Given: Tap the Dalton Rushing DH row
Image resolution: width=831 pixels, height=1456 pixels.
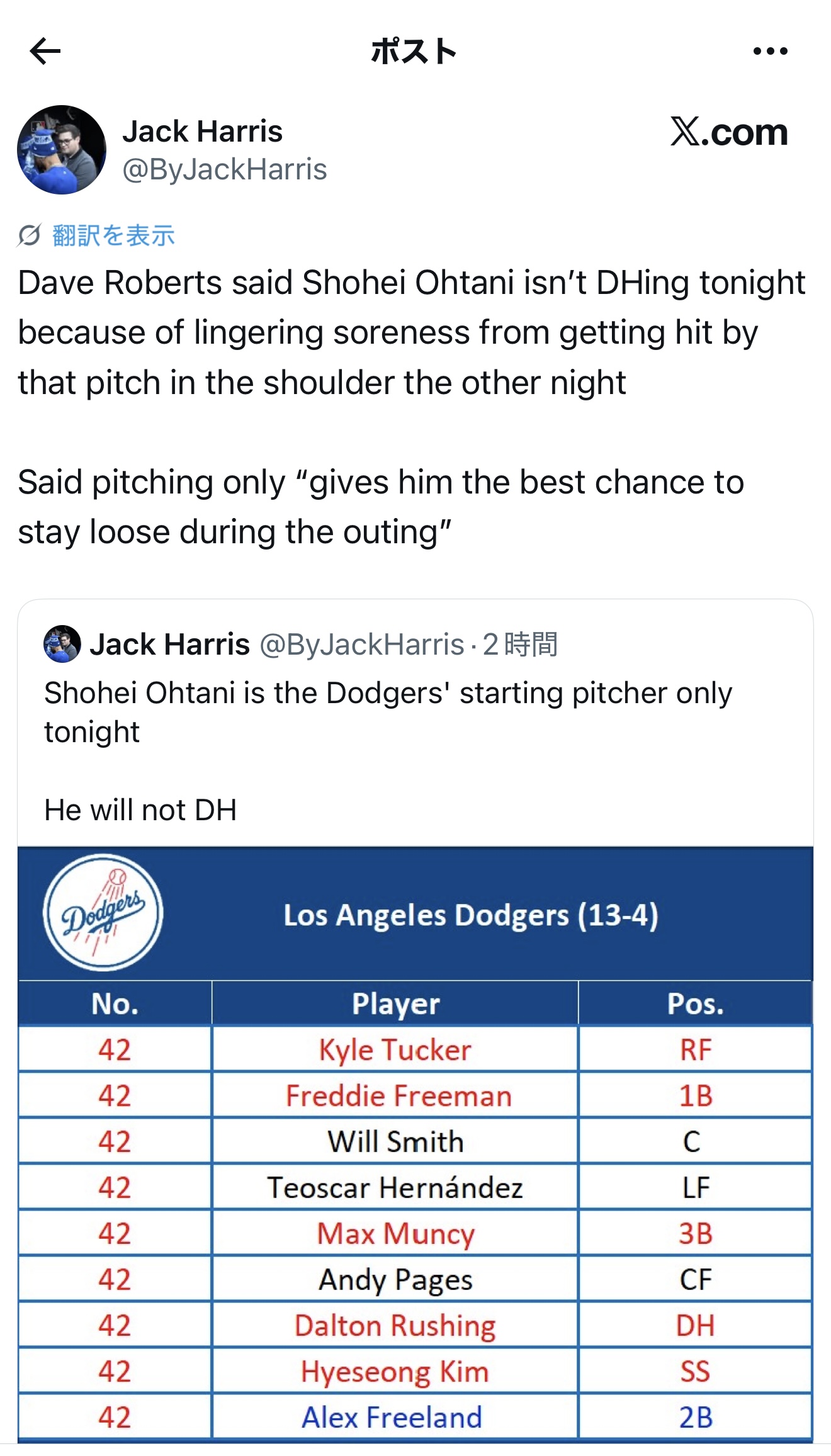Looking at the screenshot, I should pos(395,1325).
